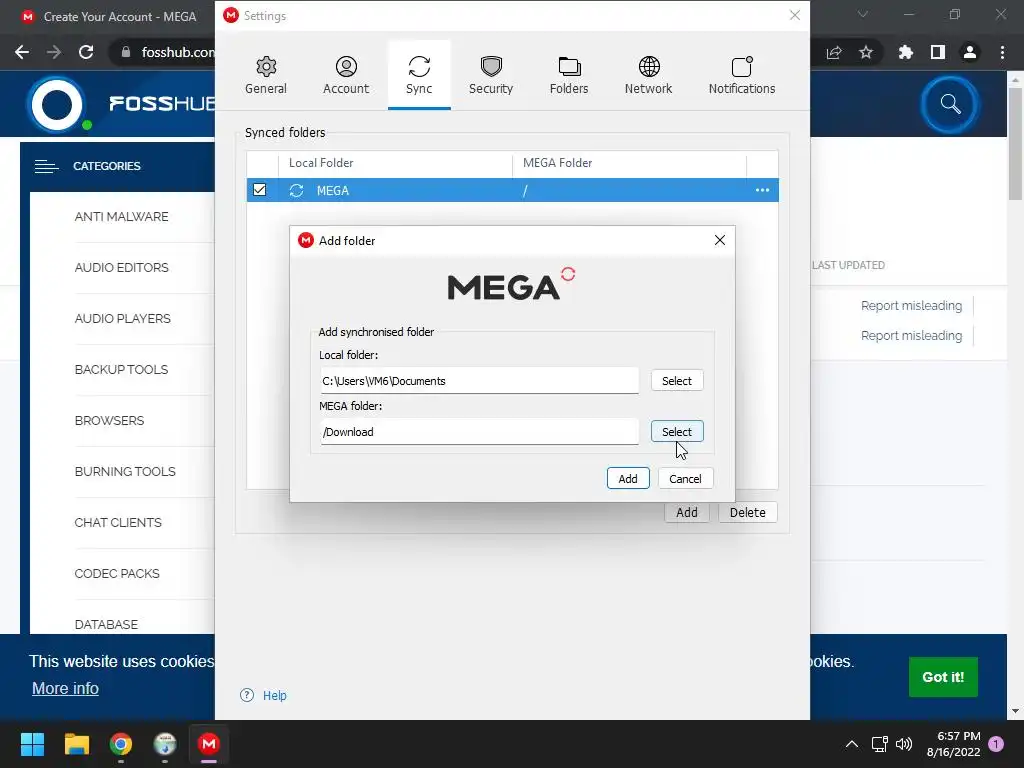Image resolution: width=1024 pixels, height=768 pixels.
Task: Click Delete button below synced folders list
Action: [x=747, y=513]
